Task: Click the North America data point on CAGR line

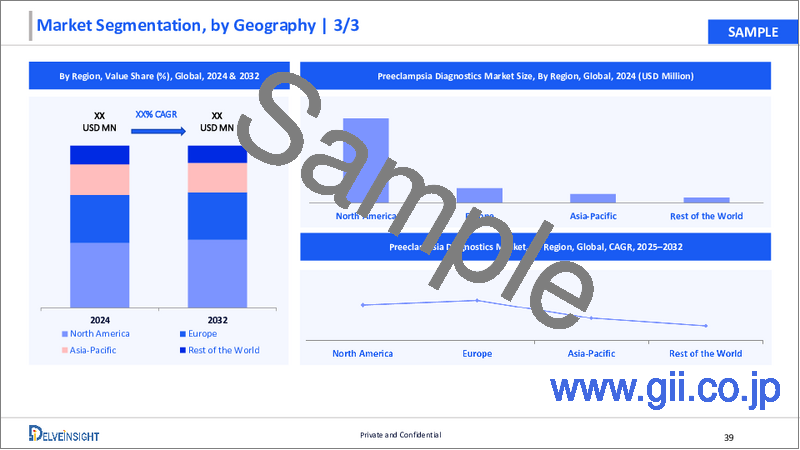Action: 362,305
